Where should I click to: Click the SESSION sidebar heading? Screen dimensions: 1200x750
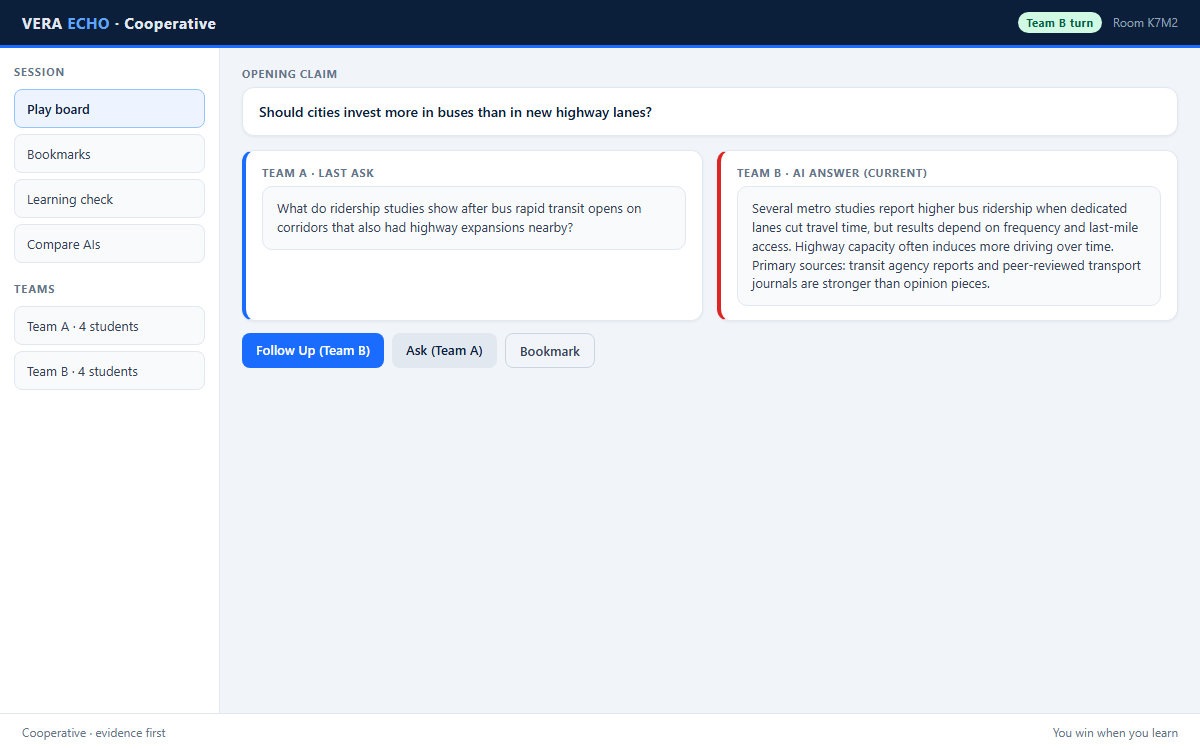(x=39, y=72)
